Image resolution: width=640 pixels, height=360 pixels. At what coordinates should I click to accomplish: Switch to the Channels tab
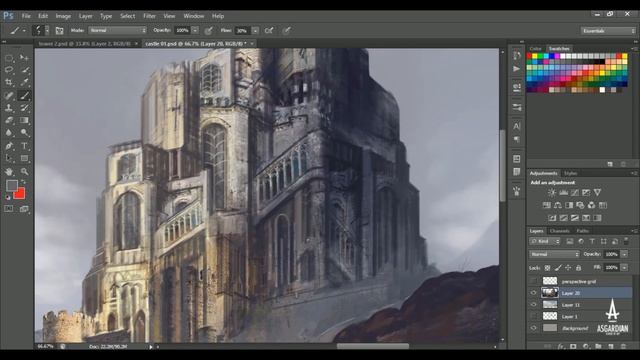click(x=560, y=231)
